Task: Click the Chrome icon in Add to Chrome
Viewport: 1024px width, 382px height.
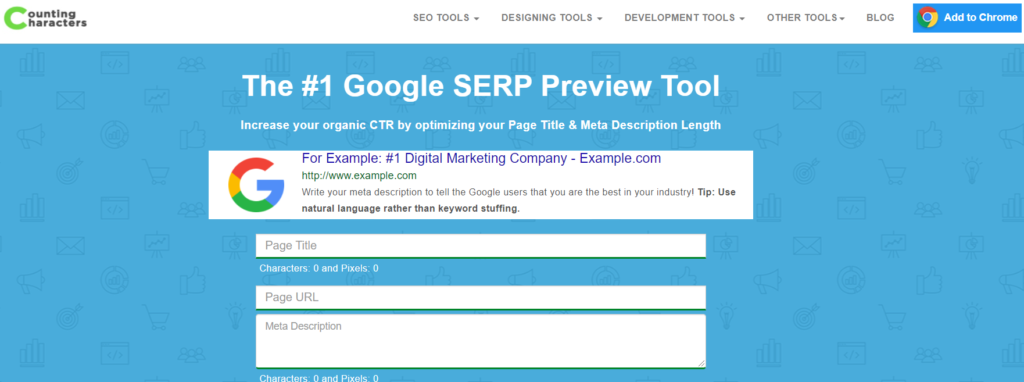Action: point(927,18)
